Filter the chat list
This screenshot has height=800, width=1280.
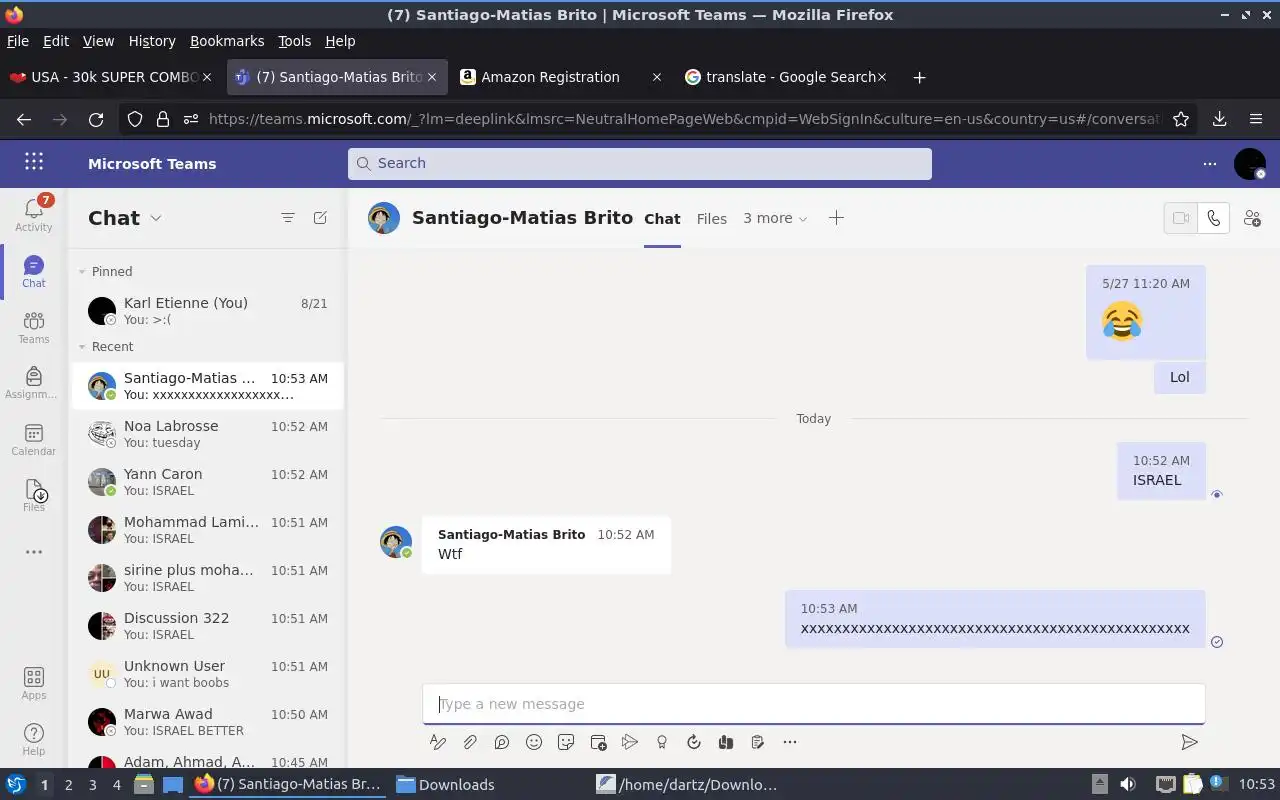click(x=288, y=218)
